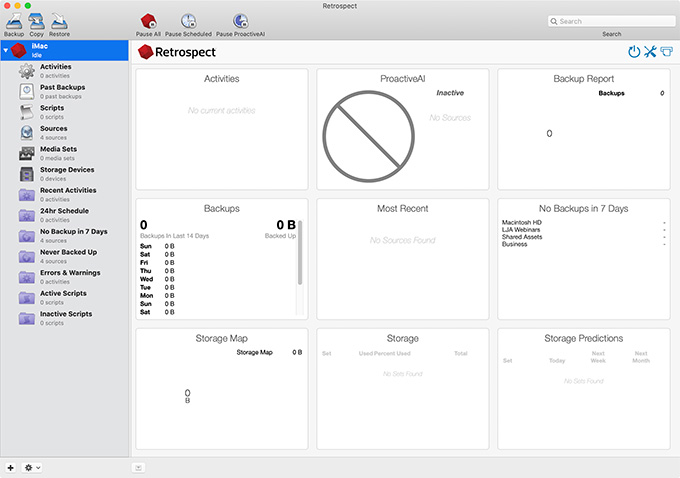This screenshot has height=478, width=680.
Task: Select Active Scripts in the sidebar
Action: [x=65, y=298]
